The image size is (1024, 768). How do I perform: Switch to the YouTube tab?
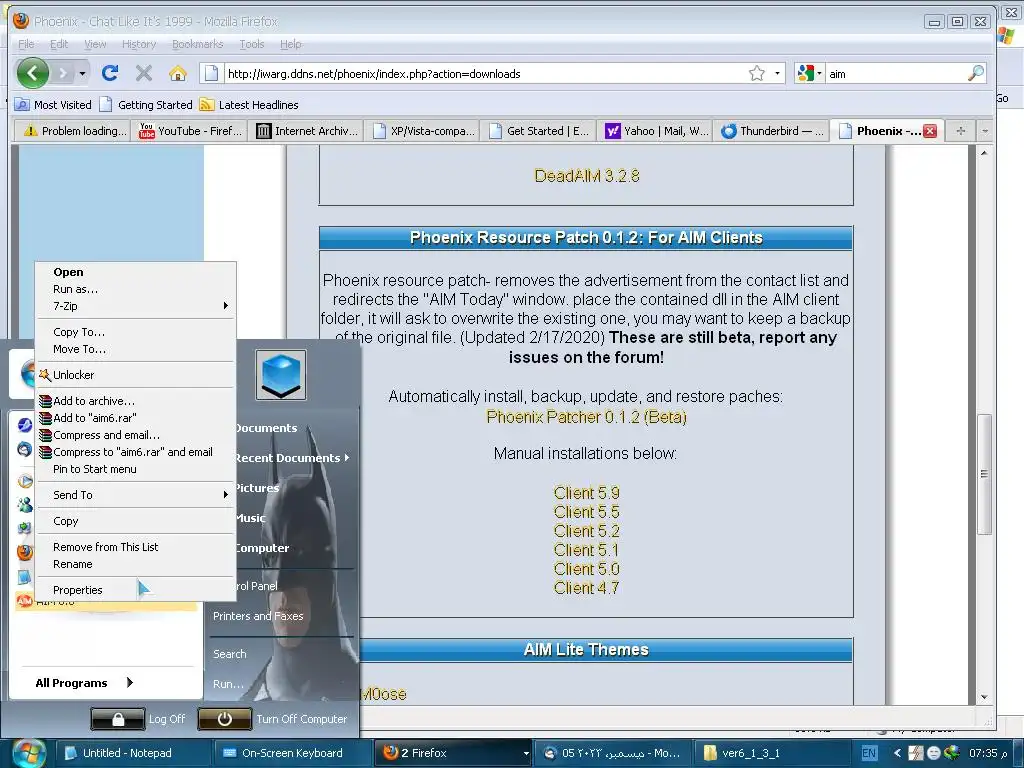point(189,131)
